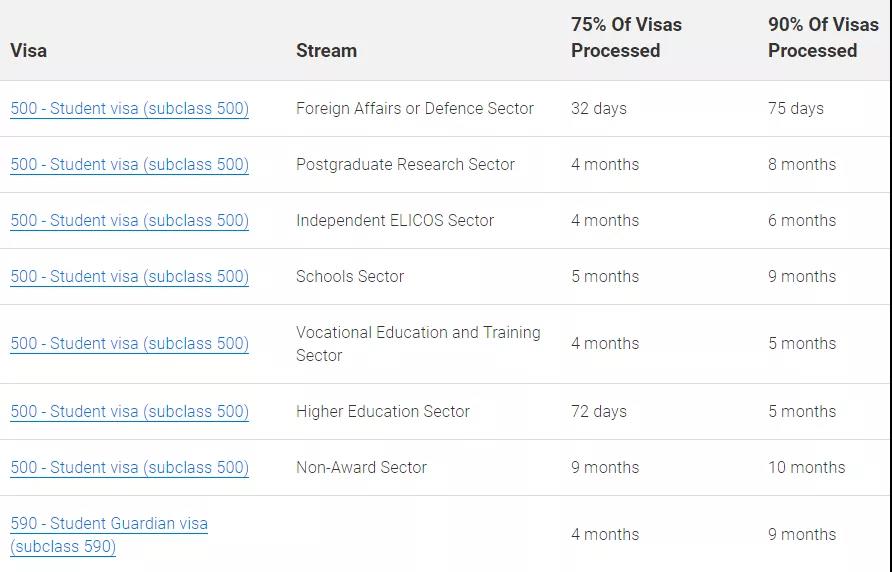892x572 pixels.
Task: Click the 10 months cell
Action: click(807, 467)
